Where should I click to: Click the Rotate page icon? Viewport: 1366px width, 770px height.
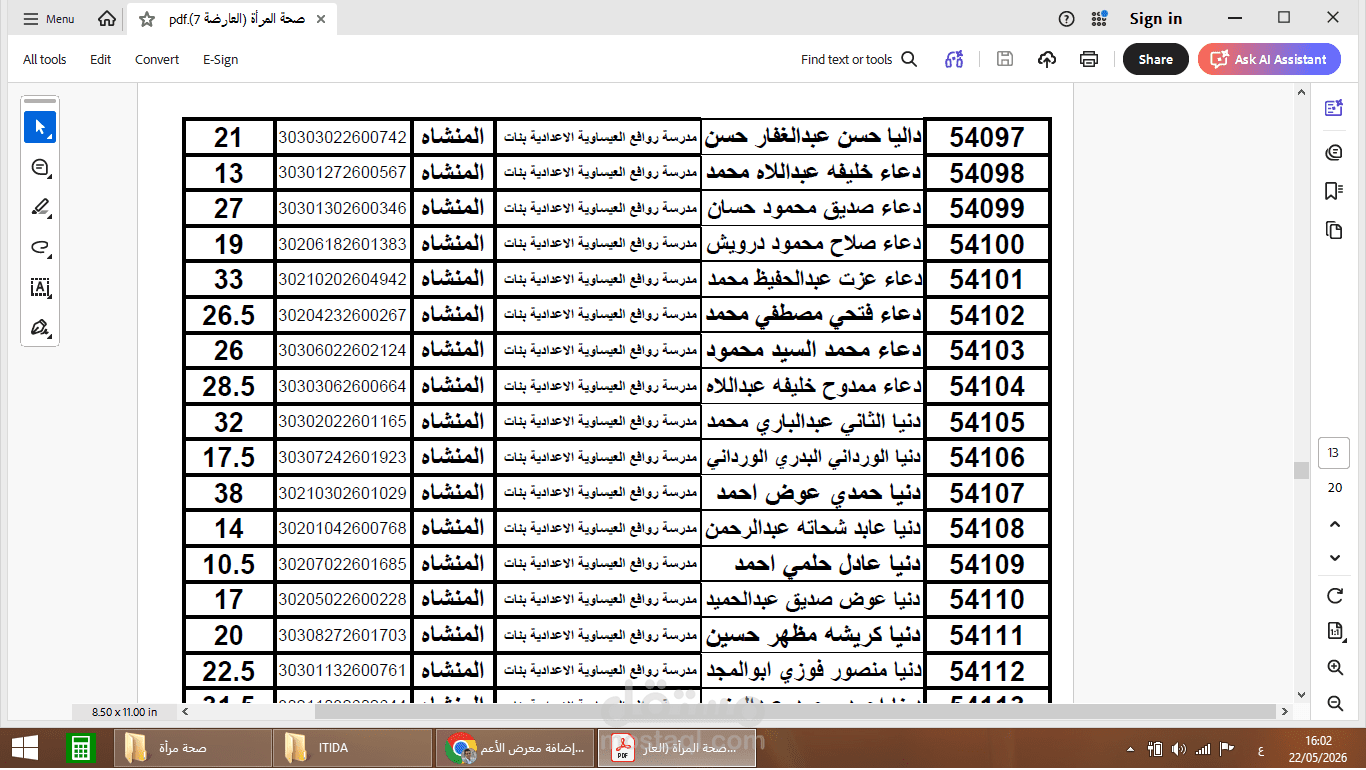tap(1334, 596)
